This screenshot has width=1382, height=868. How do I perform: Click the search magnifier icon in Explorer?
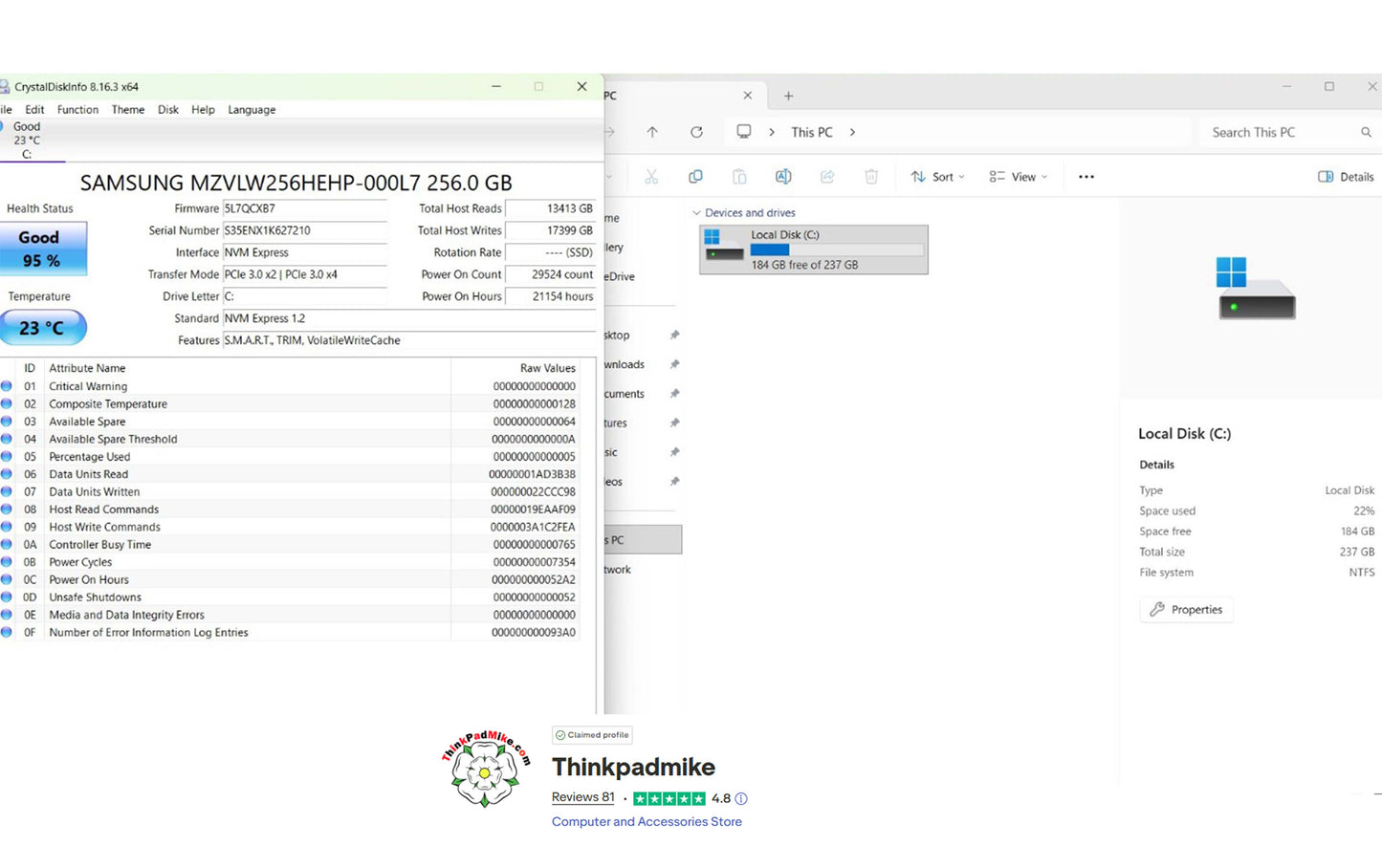[x=1366, y=132]
